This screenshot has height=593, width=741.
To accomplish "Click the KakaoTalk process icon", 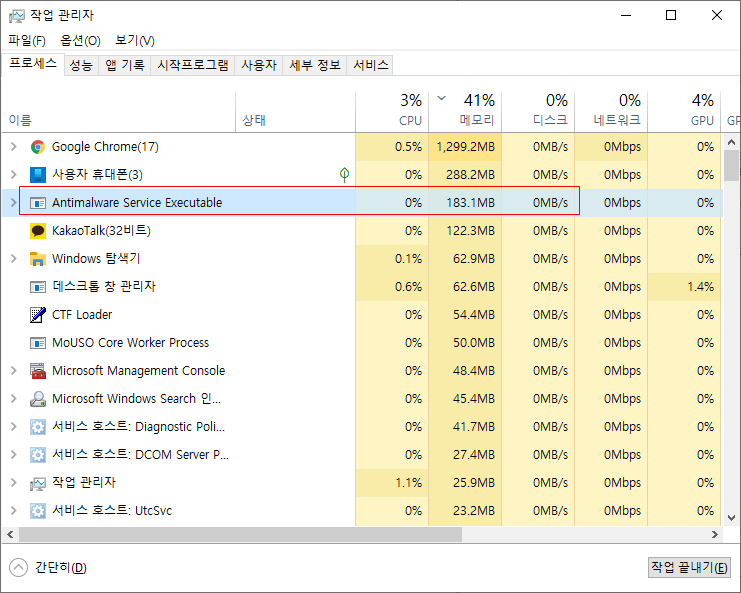I will 38,231.
